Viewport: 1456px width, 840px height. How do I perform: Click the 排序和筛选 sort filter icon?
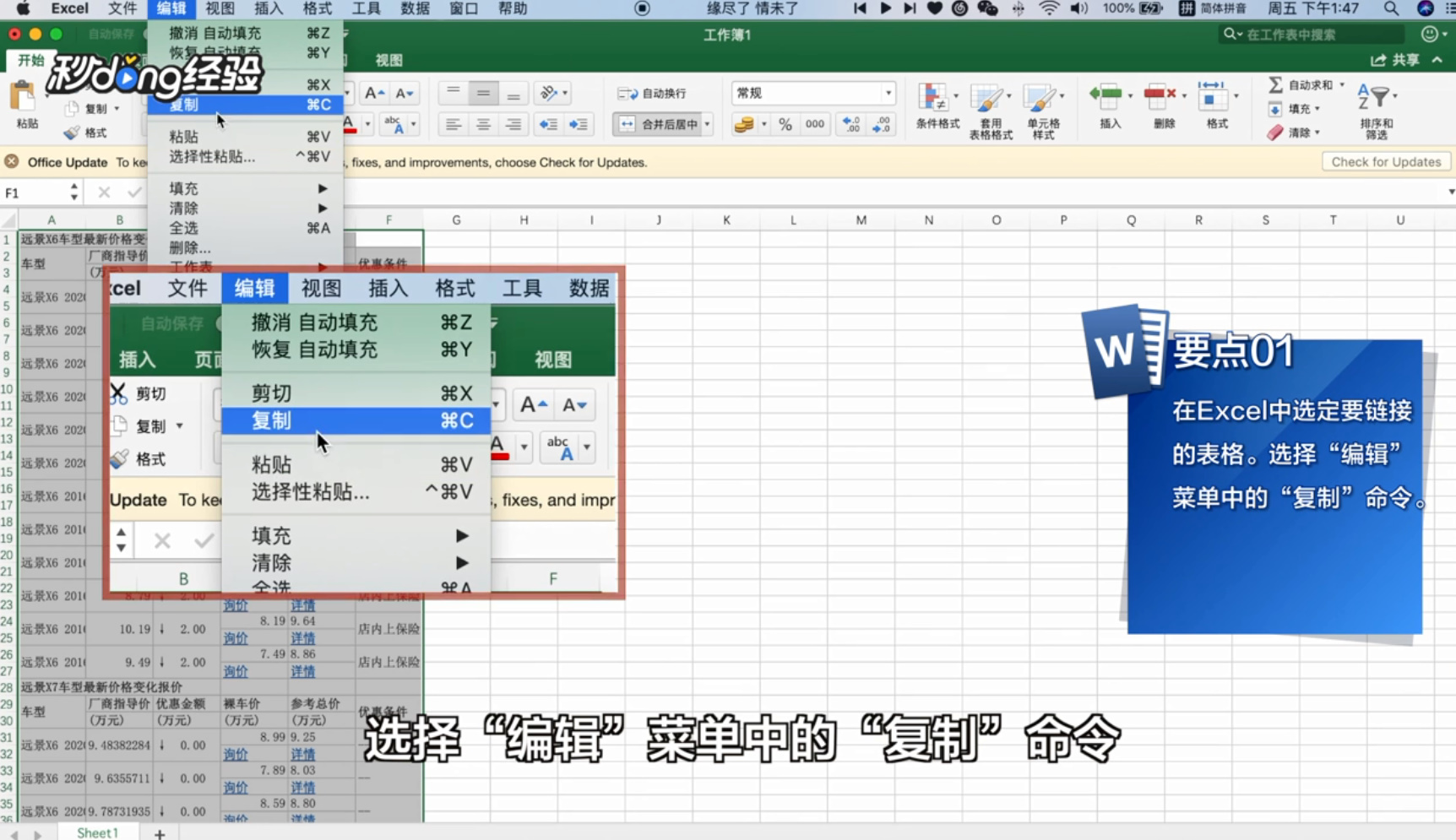pos(1374,96)
